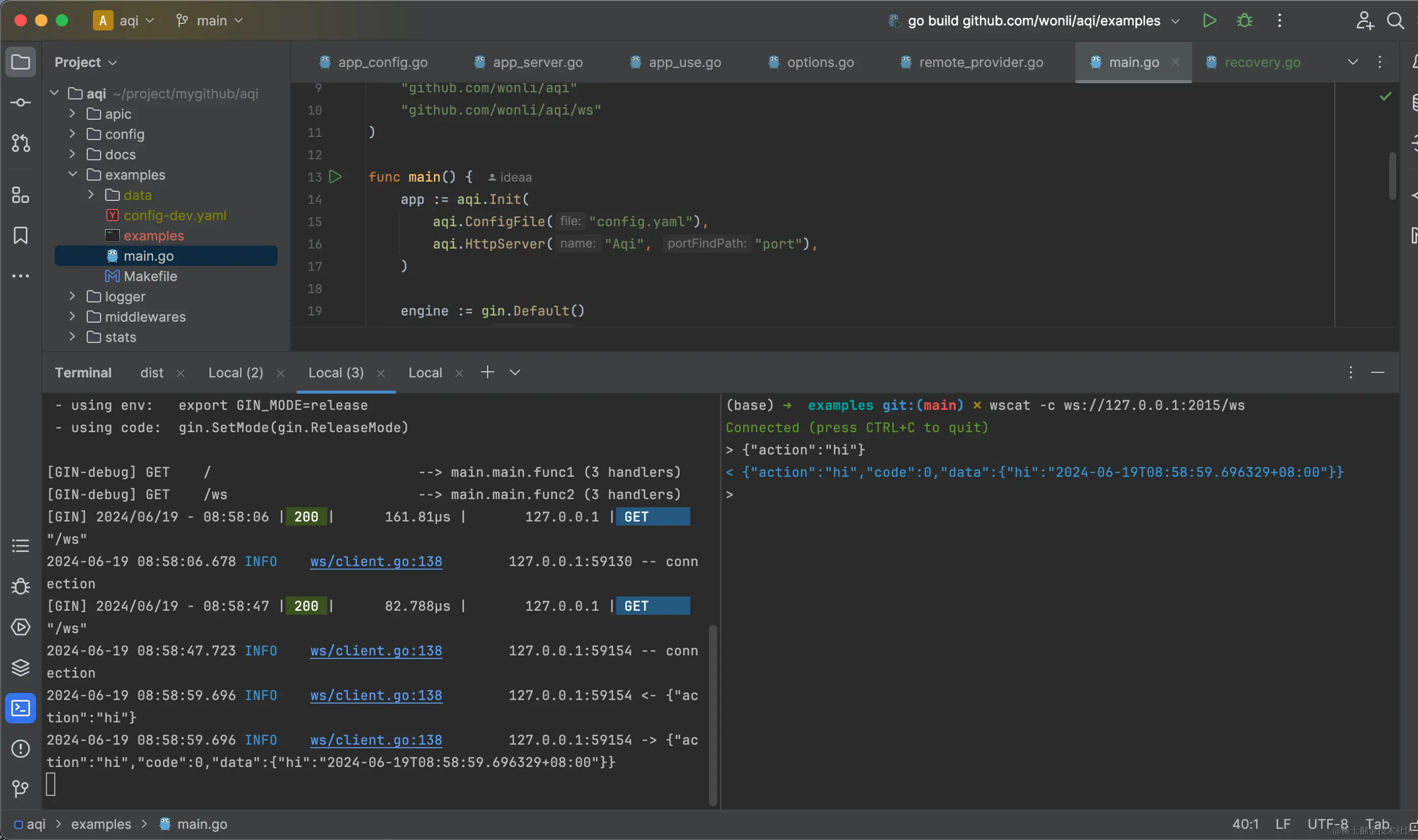Image resolution: width=1418 pixels, height=840 pixels.
Task: Expand the logger folder in project tree
Action: pos(73,296)
